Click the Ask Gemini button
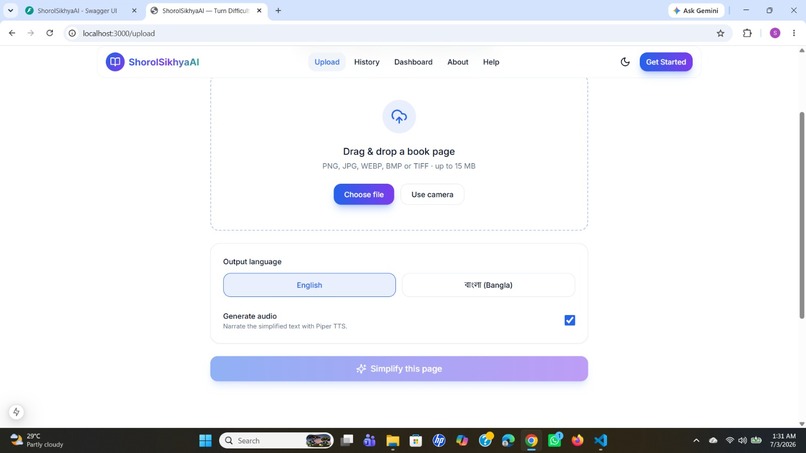Screen dimensions: 806x453 pyautogui.click(x=696, y=10)
